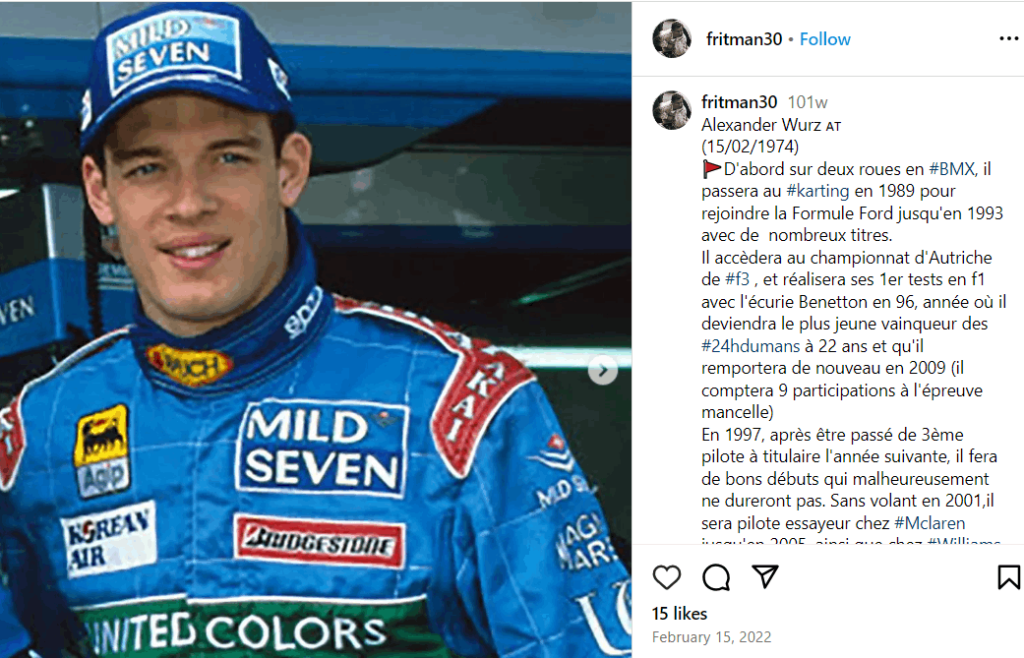Click the February 15, 2022 date
This screenshot has height=658, width=1024.
tap(714, 637)
